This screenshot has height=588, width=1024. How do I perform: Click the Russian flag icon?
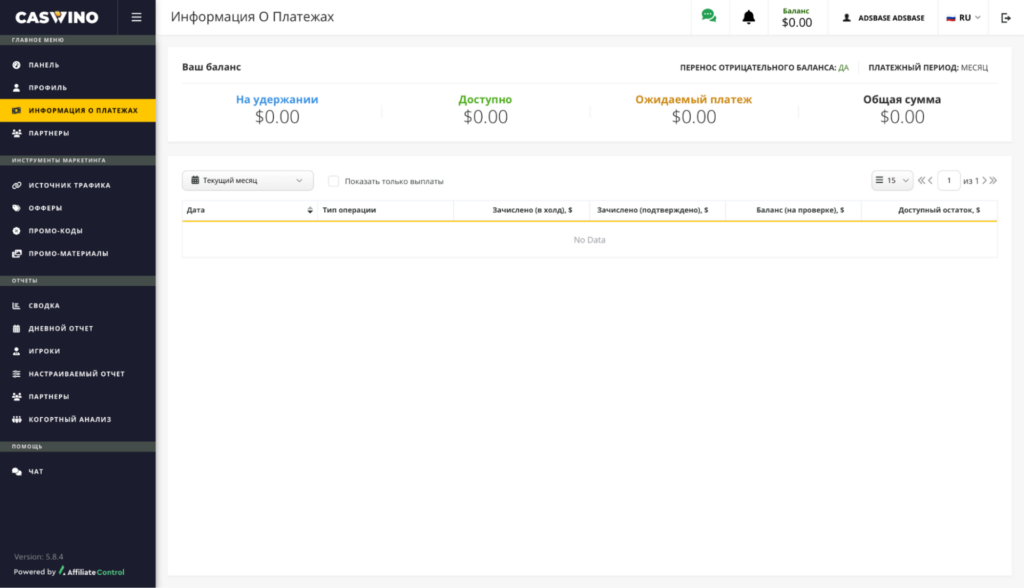pyautogui.click(x=951, y=18)
